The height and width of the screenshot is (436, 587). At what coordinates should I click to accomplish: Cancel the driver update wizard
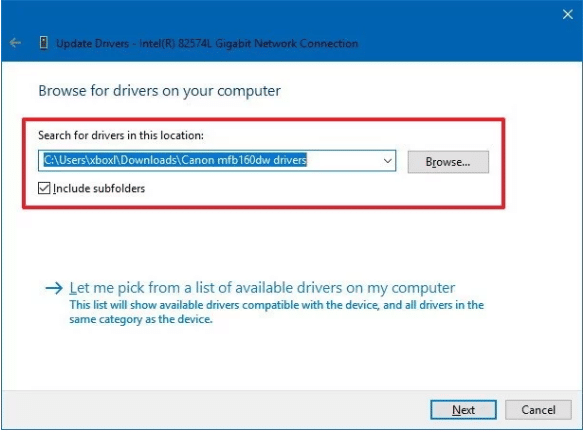[x=538, y=410]
